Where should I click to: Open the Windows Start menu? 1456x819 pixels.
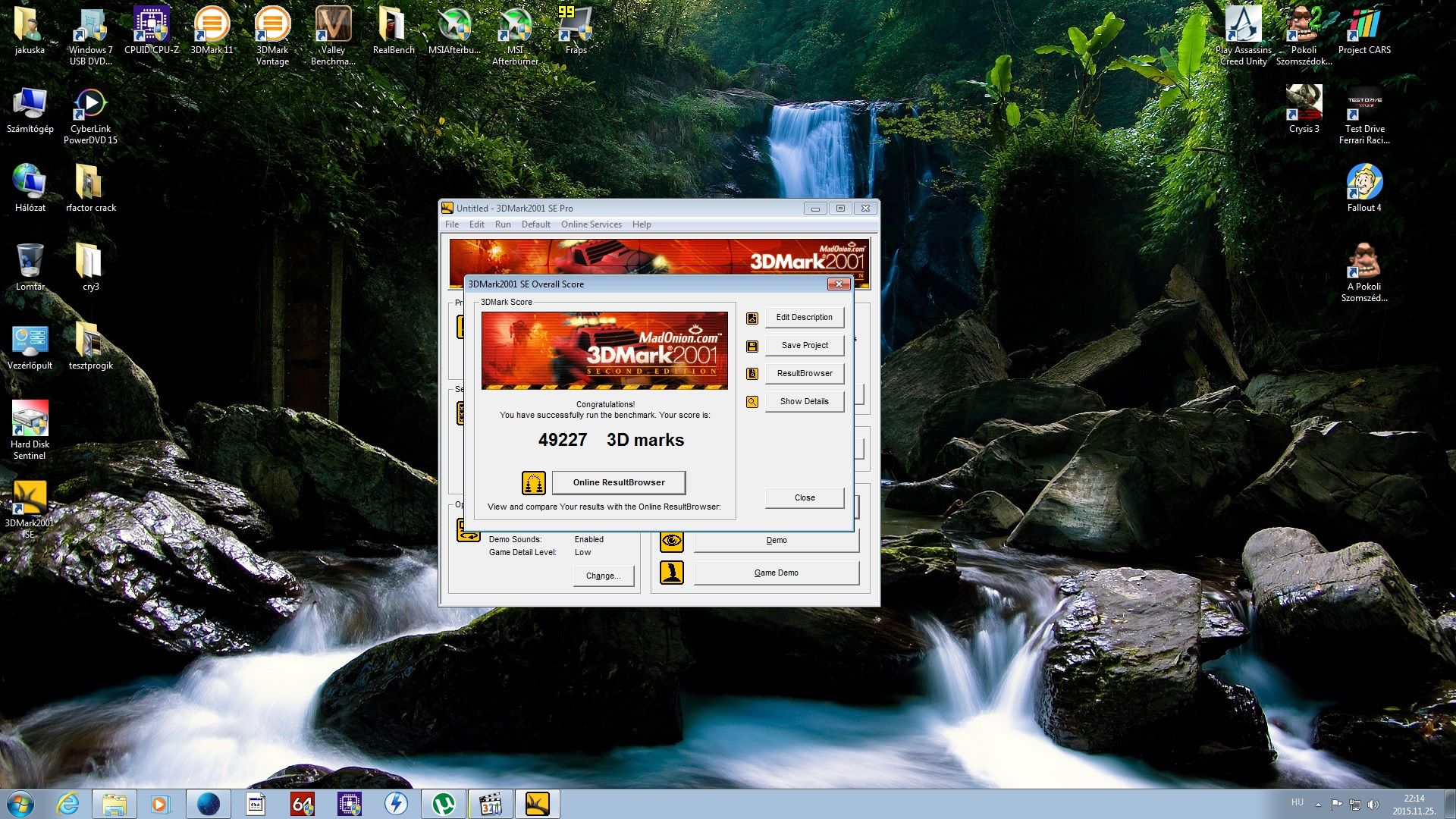pos(20,804)
